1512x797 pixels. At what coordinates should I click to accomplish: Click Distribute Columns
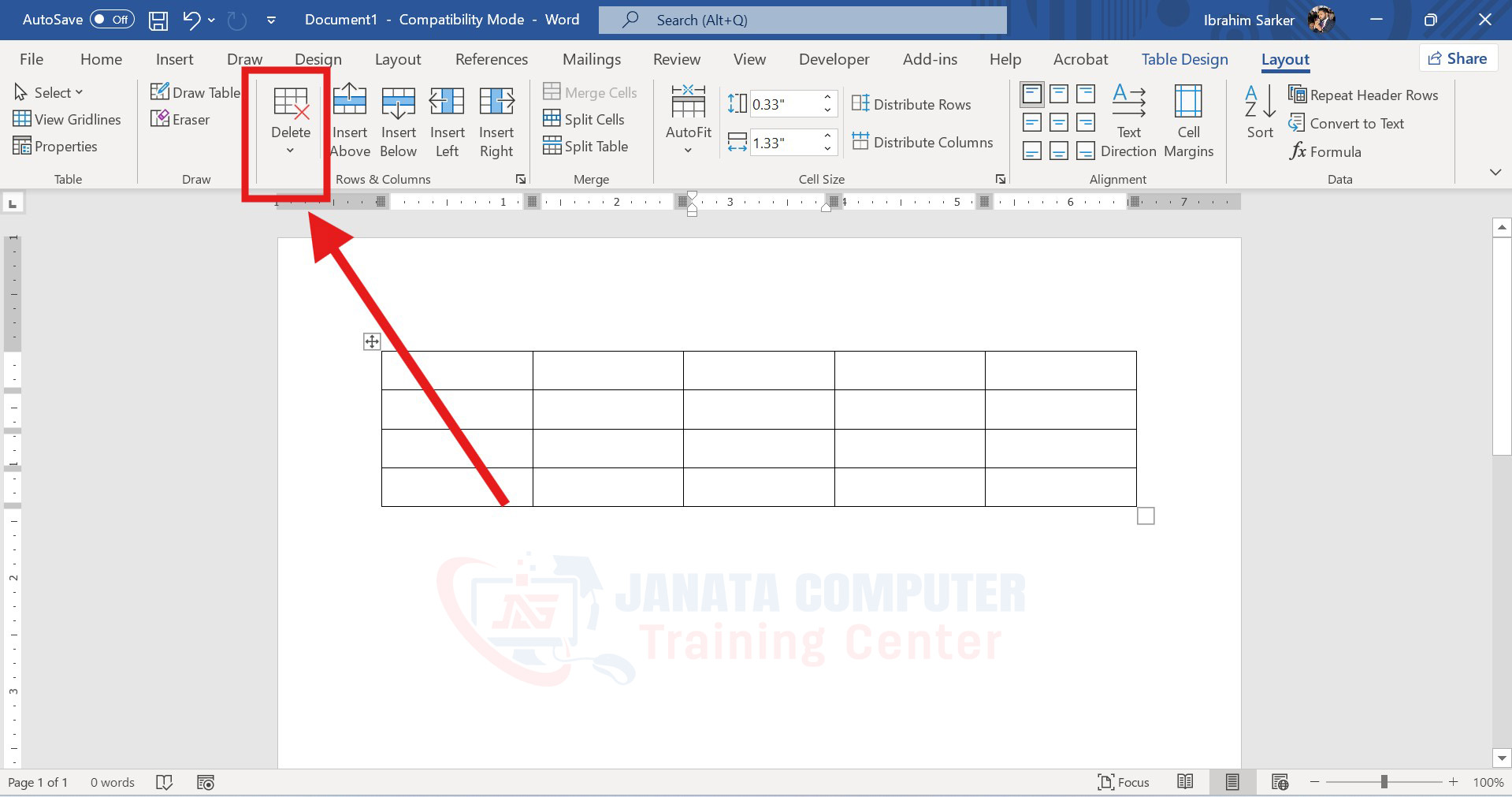coord(923,143)
